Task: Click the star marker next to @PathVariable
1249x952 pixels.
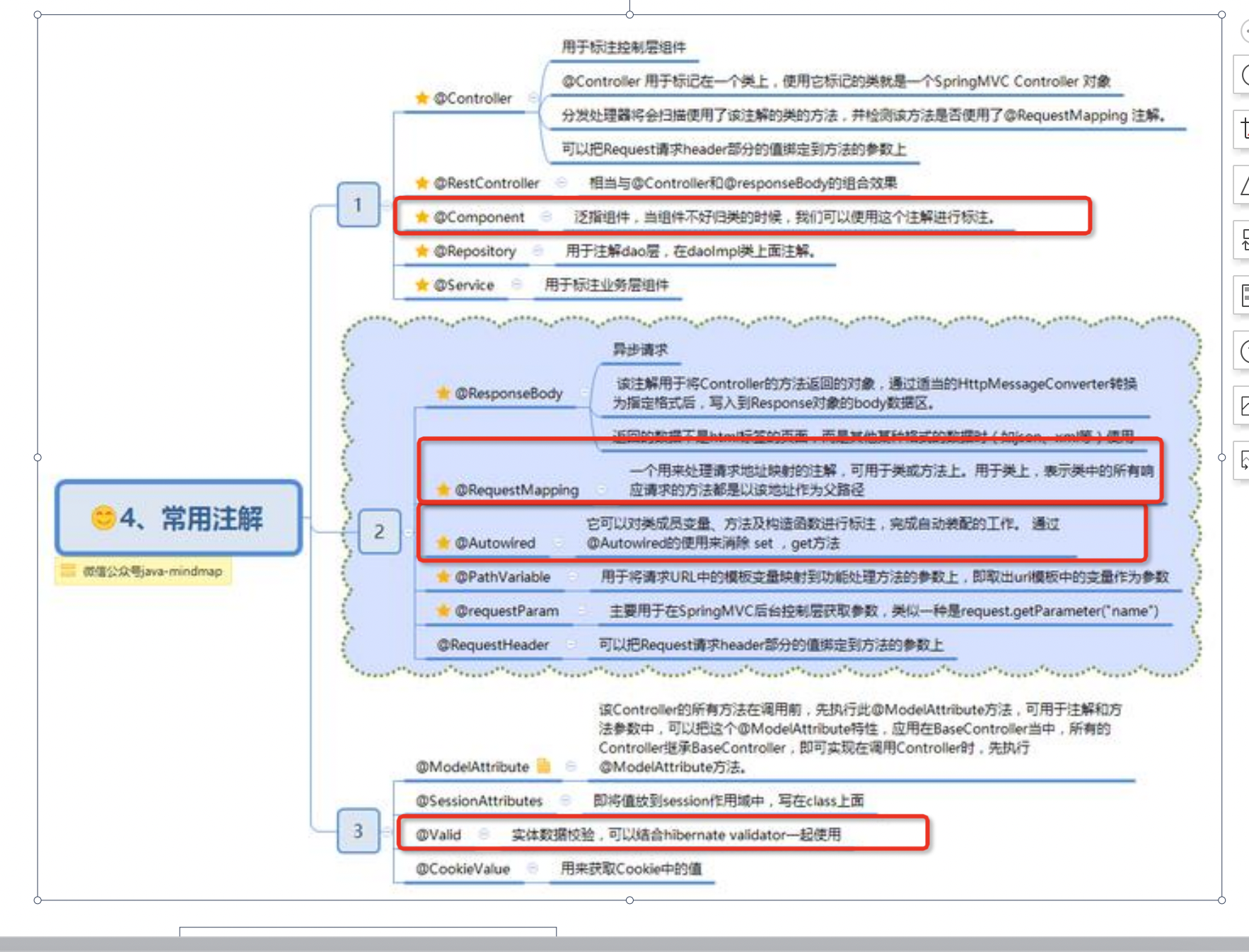Action: tap(443, 576)
